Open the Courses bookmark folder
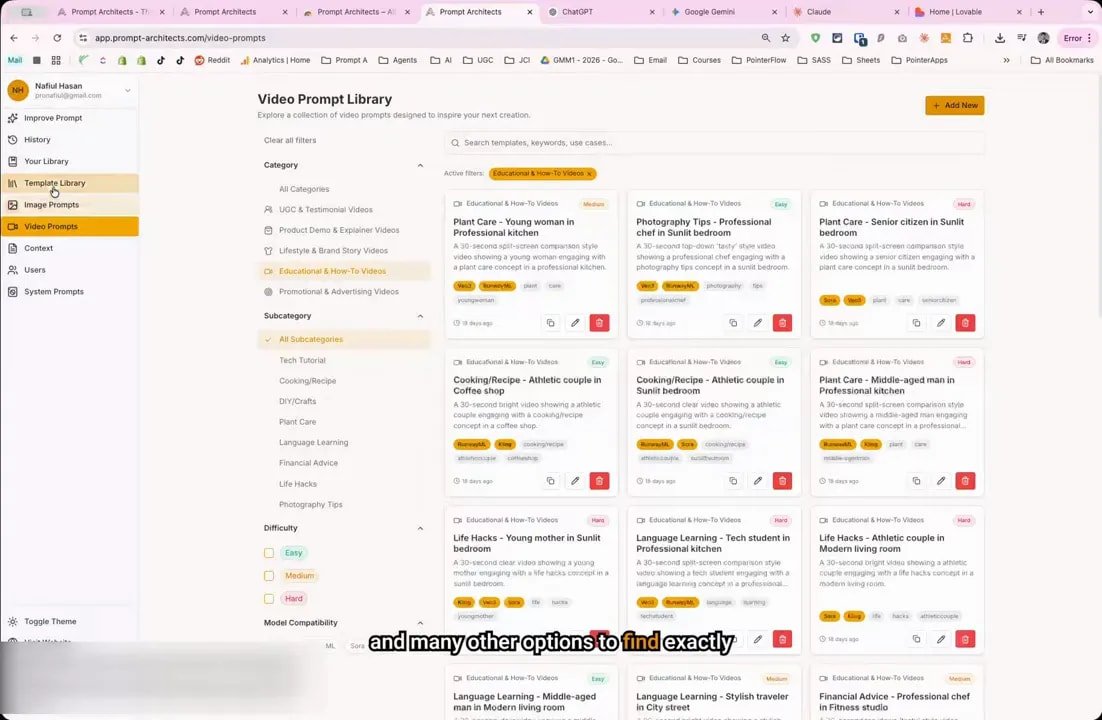Screen dimensions: 1102x720 click(699, 60)
